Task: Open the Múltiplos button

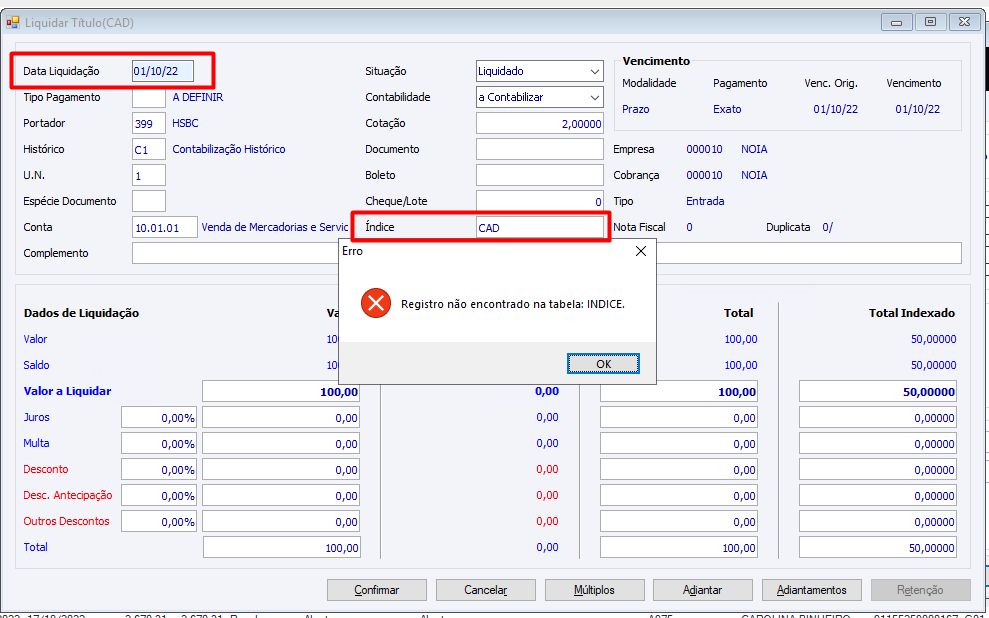Action: click(595, 590)
